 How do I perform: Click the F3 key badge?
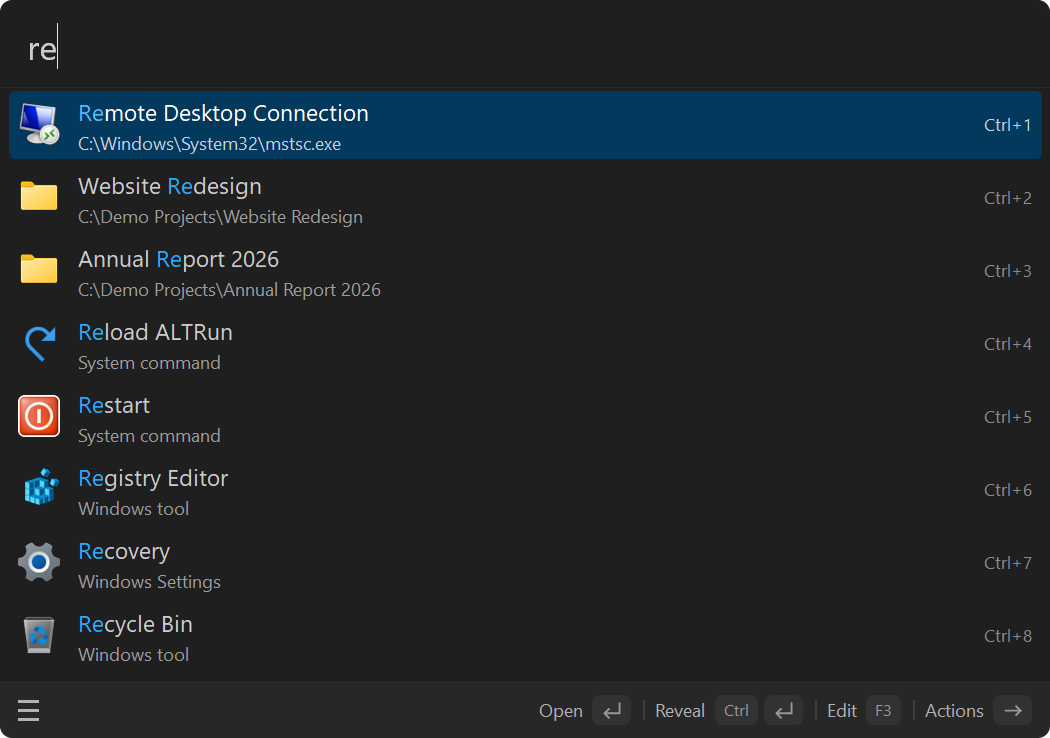click(883, 711)
